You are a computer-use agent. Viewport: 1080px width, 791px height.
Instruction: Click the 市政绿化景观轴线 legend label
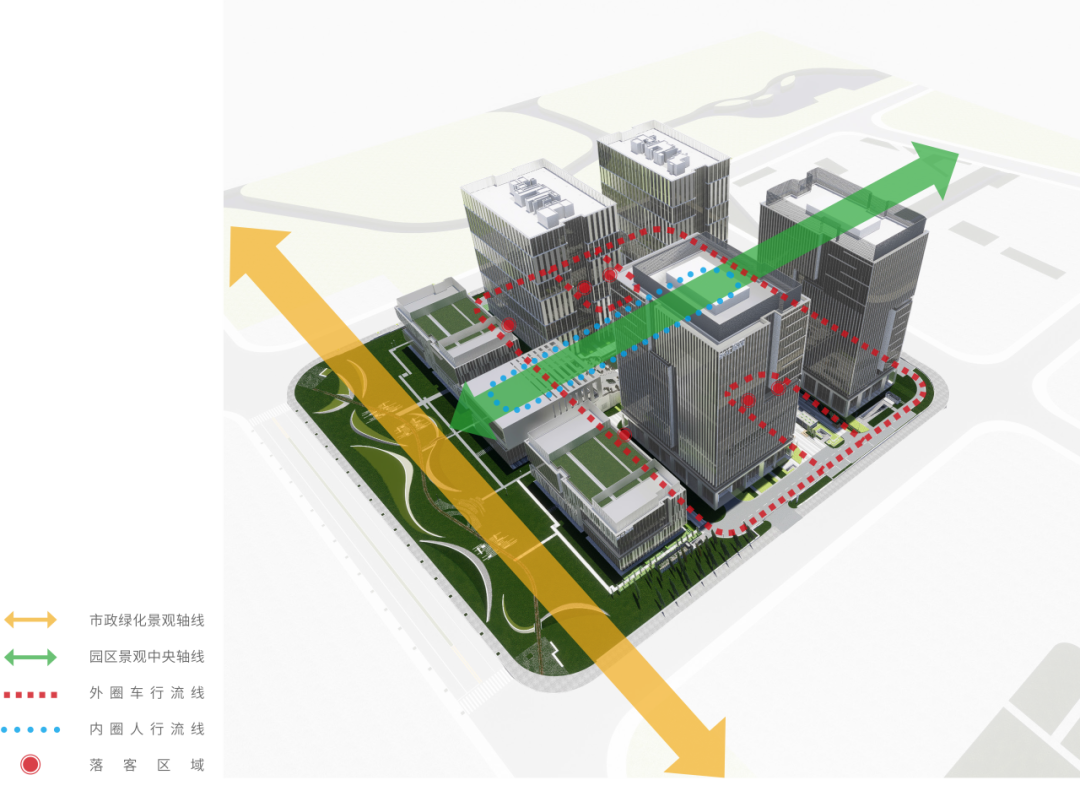pyautogui.click(x=147, y=620)
